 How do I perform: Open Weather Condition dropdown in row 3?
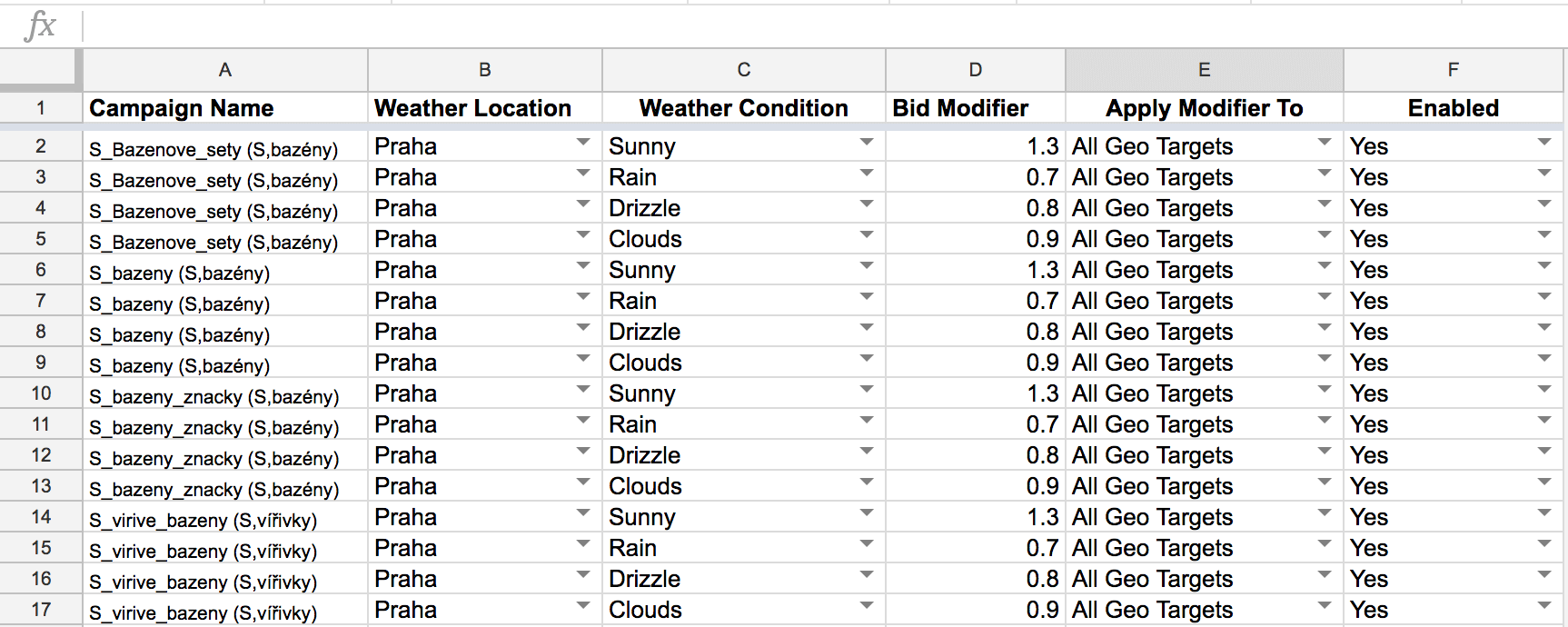tap(867, 174)
